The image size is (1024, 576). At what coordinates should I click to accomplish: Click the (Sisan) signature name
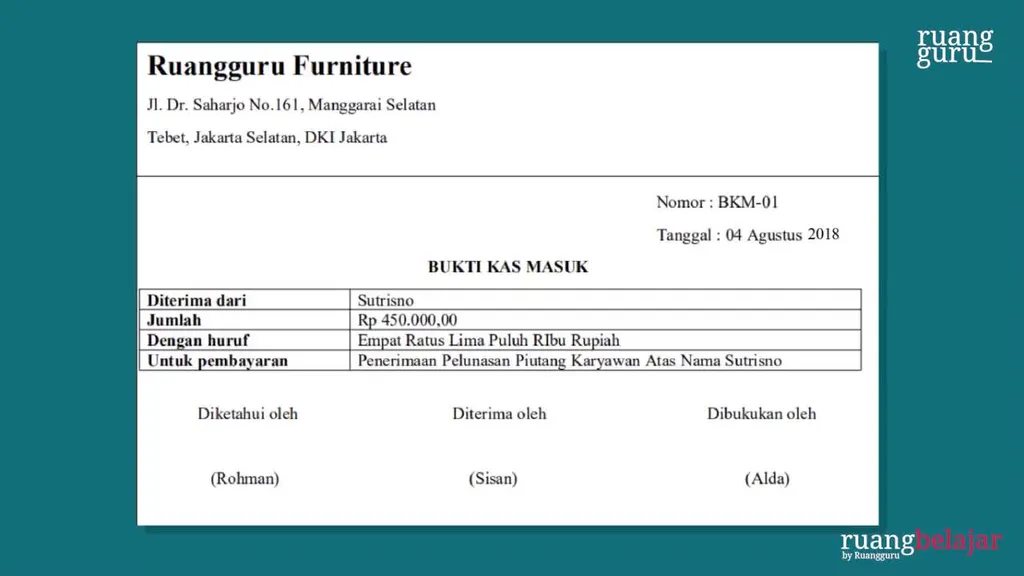493,479
